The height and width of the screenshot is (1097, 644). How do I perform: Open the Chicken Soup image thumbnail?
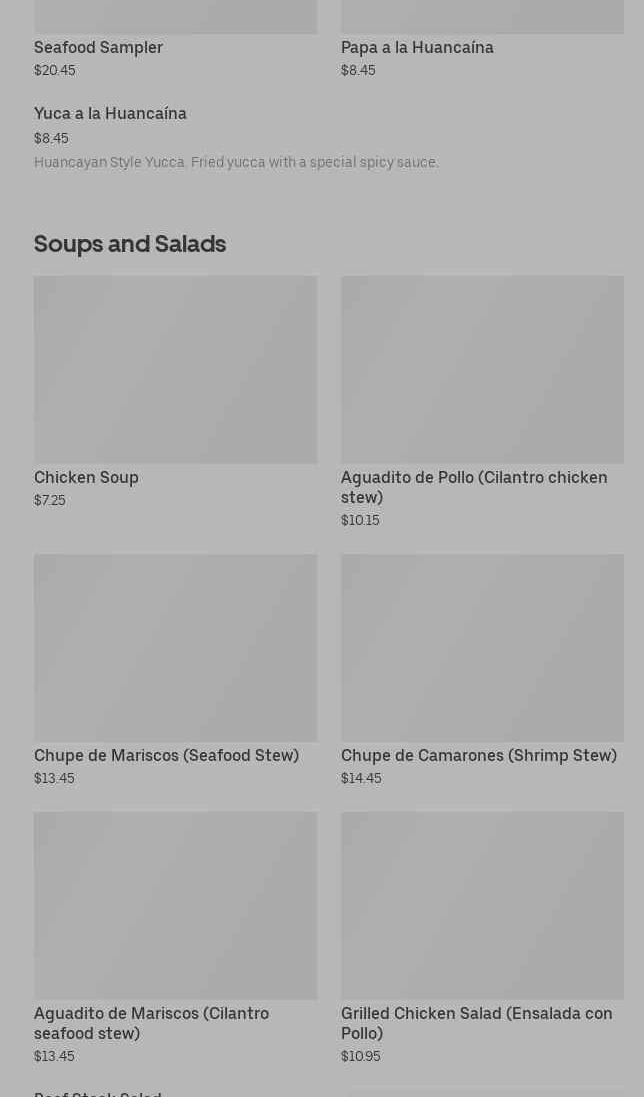(x=175, y=369)
